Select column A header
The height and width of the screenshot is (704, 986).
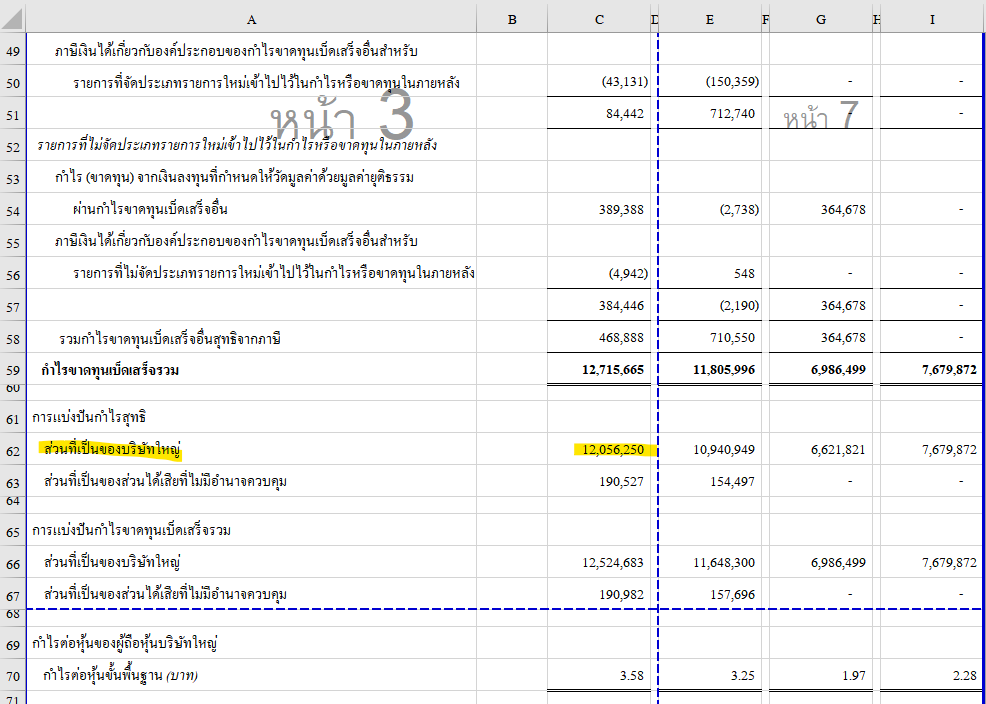[x=251, y=19]
